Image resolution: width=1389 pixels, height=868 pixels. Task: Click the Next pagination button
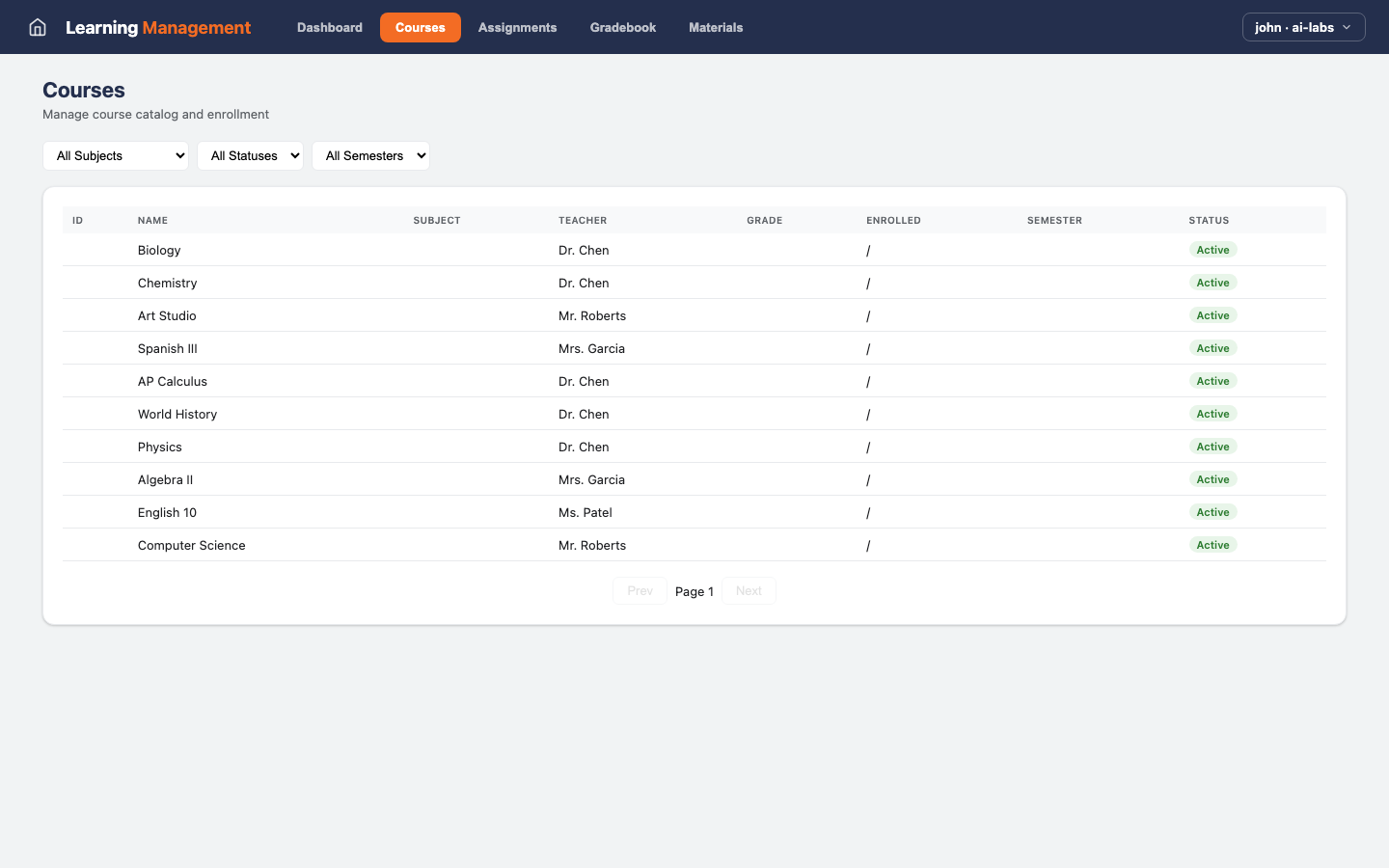pos(749,590)
